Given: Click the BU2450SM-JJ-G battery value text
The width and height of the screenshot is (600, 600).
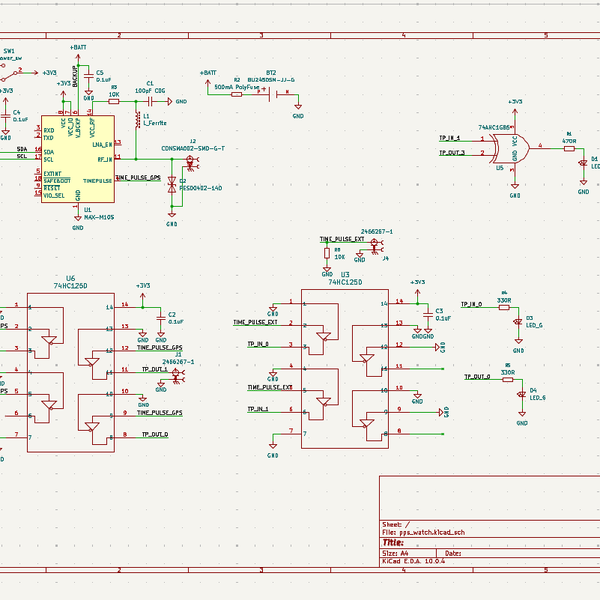Looking at the screenshot, I should click(271, 80).
